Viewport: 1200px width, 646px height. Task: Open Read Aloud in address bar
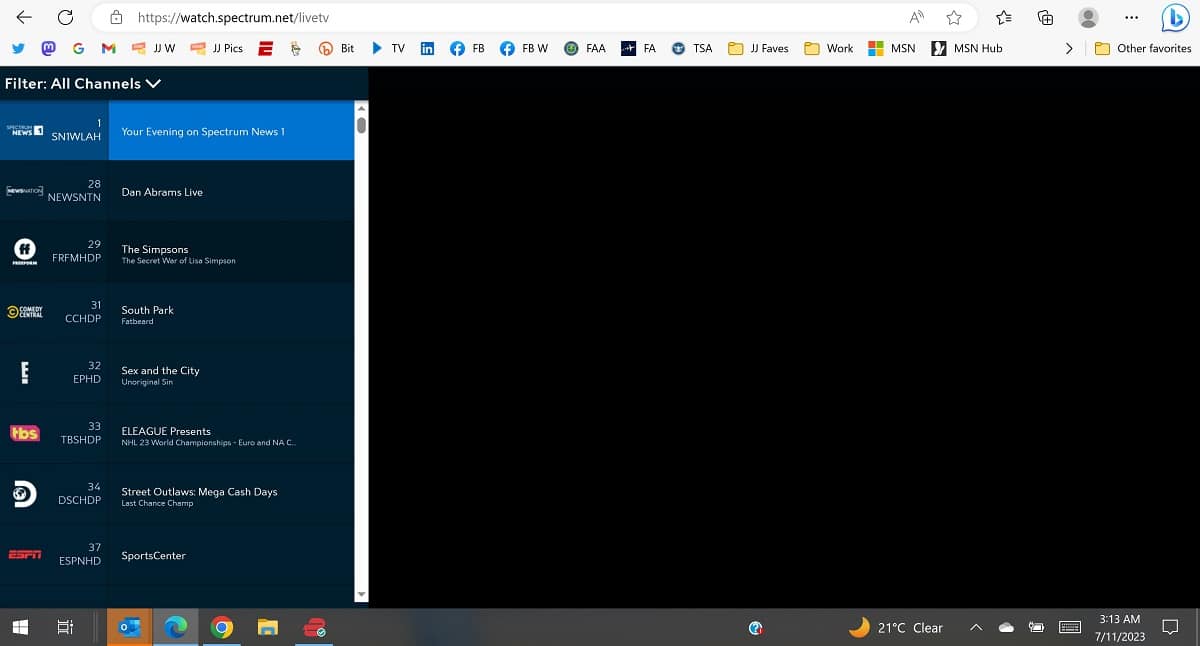[916, 17]
